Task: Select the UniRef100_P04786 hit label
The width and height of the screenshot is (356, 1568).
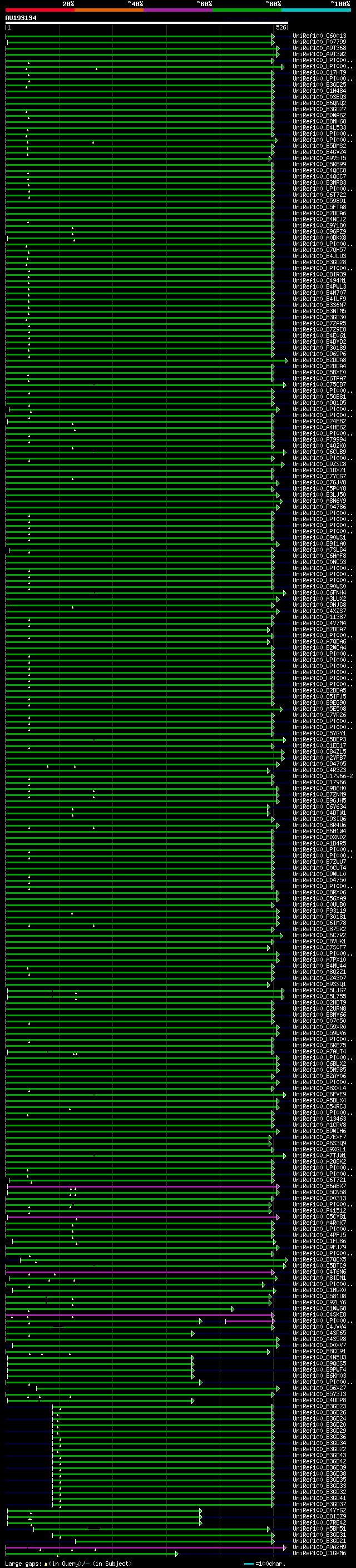Action: tap(319, 507)
